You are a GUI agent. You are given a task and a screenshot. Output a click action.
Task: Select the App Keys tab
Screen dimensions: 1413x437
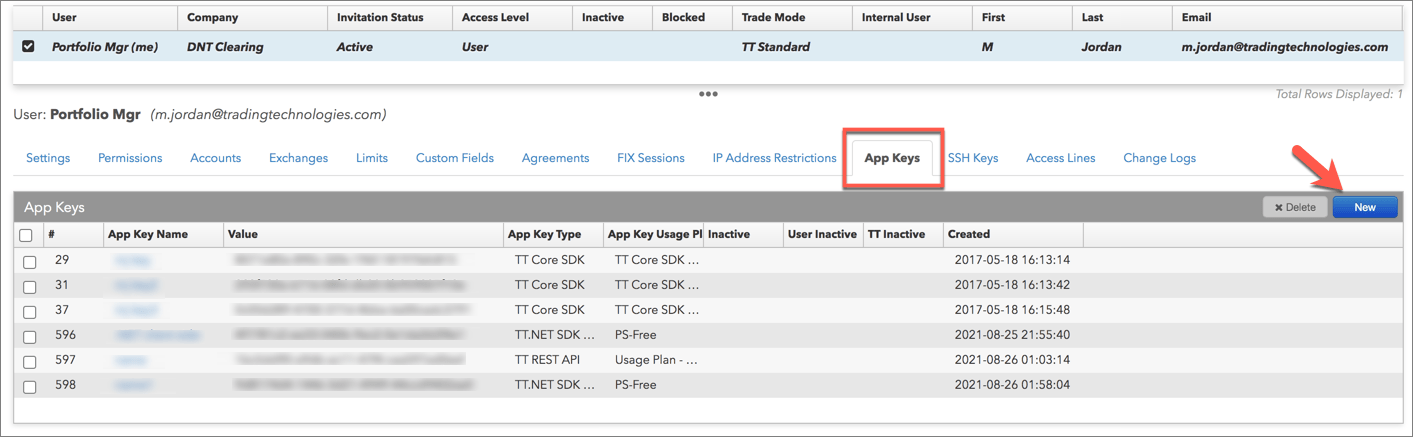[x=892, y=158]
